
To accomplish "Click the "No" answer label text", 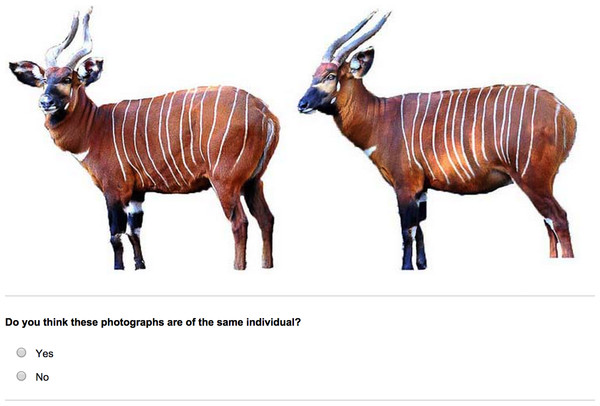I will pos(42,377).
